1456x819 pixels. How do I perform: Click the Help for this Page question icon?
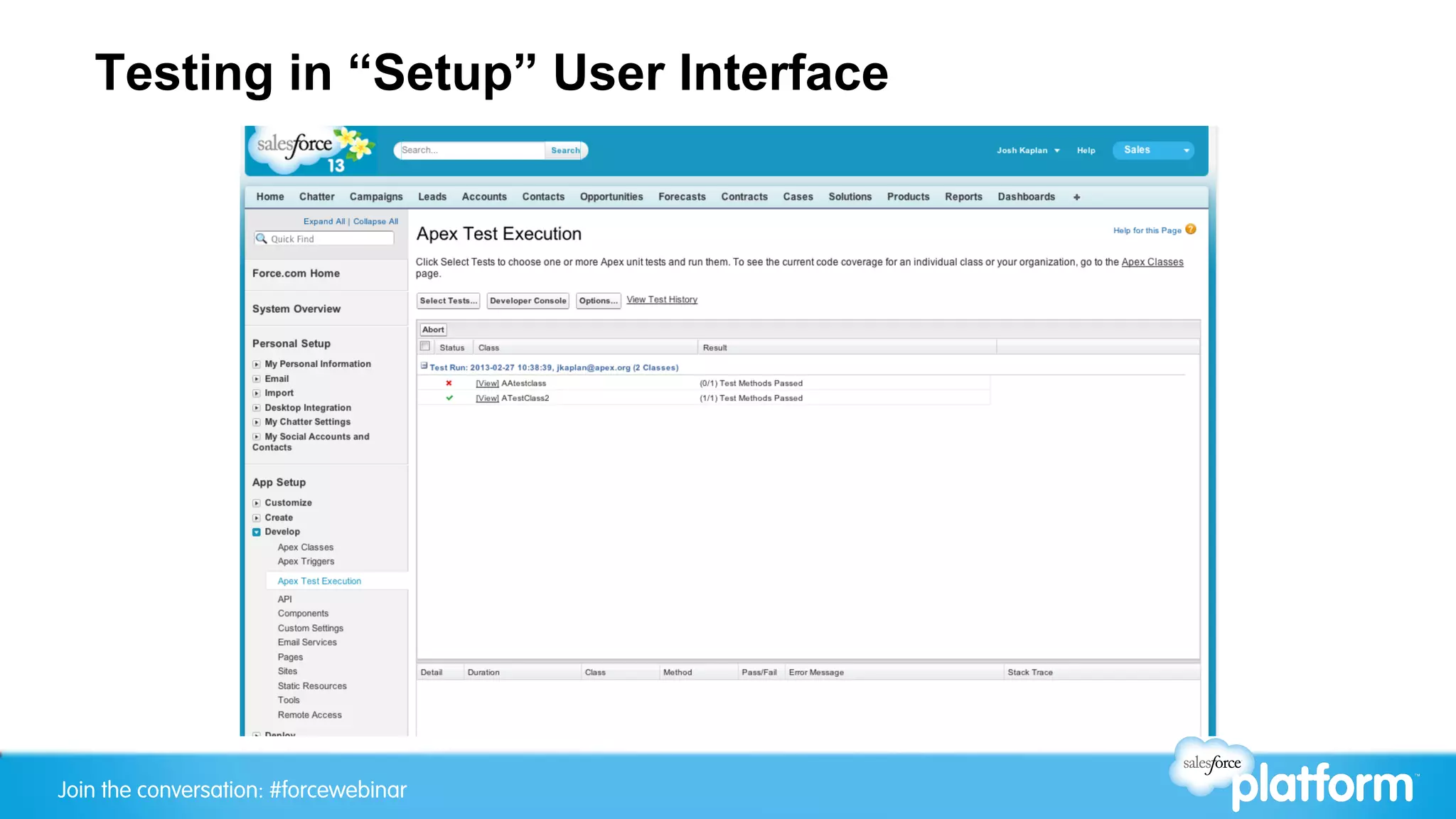1191,229
